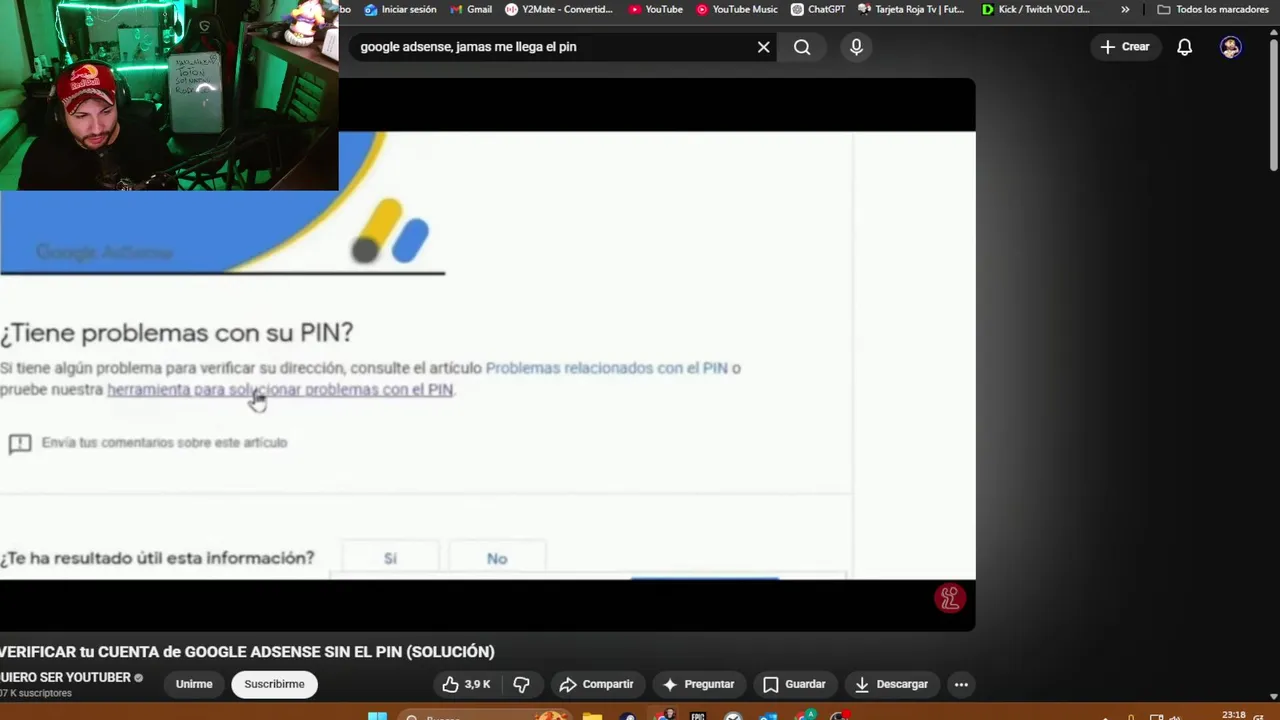Click the Preguntar button
Image resolution: width=1280 pixels, height=720 pixels.
698,684
